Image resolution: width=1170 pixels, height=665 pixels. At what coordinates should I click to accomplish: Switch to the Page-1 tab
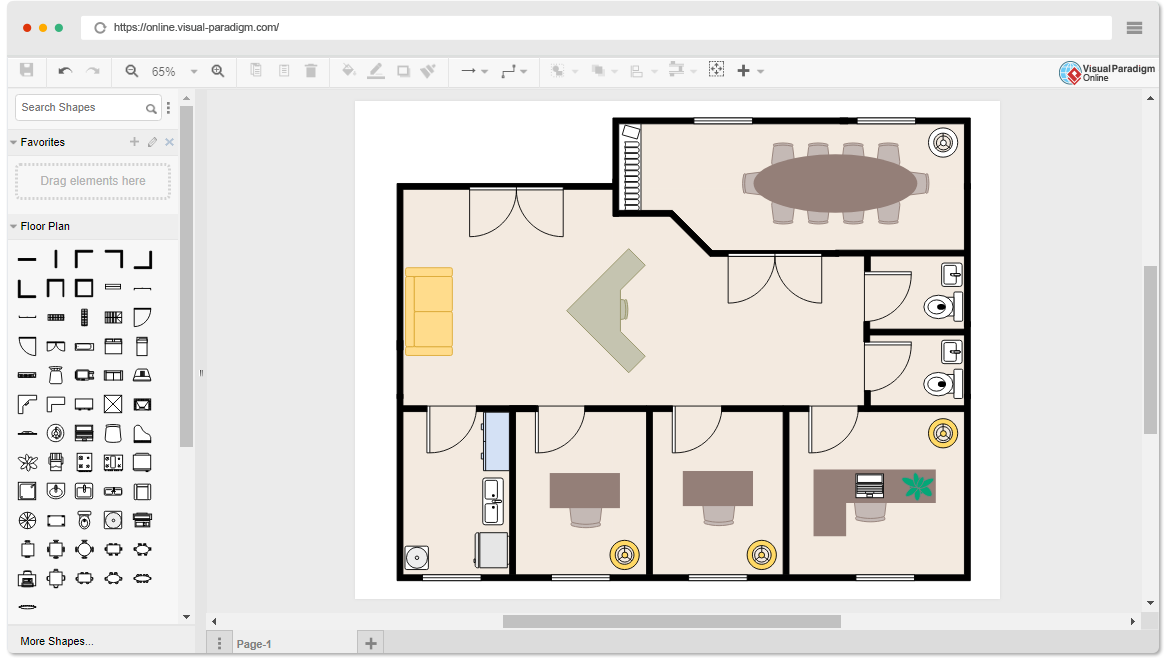point(254,644)
